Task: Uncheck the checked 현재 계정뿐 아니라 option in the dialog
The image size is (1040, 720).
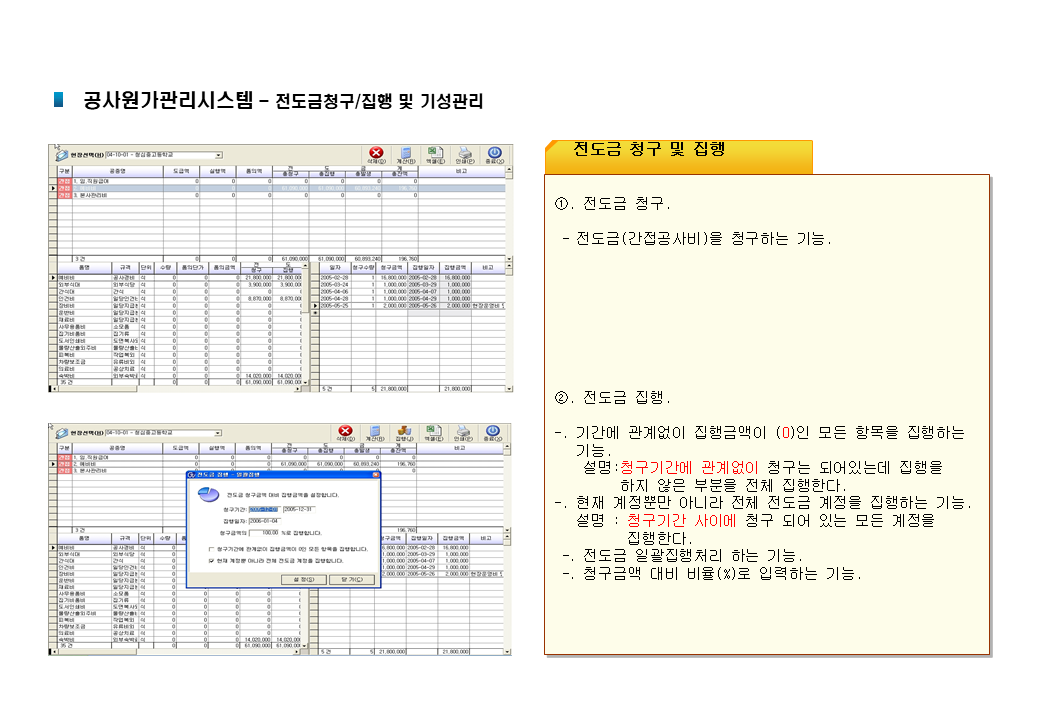Action: click(212, 561)
